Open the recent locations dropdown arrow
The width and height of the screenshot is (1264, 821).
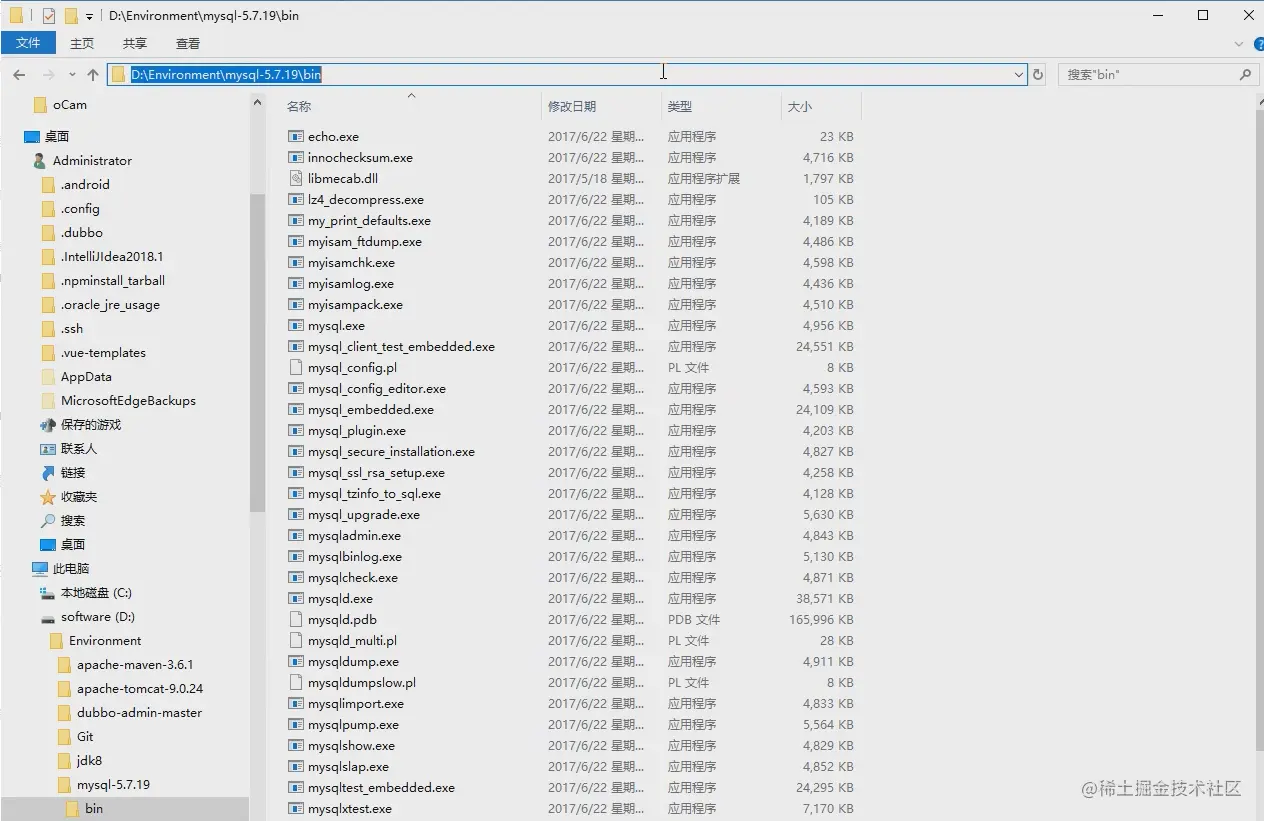coord(72,75)
